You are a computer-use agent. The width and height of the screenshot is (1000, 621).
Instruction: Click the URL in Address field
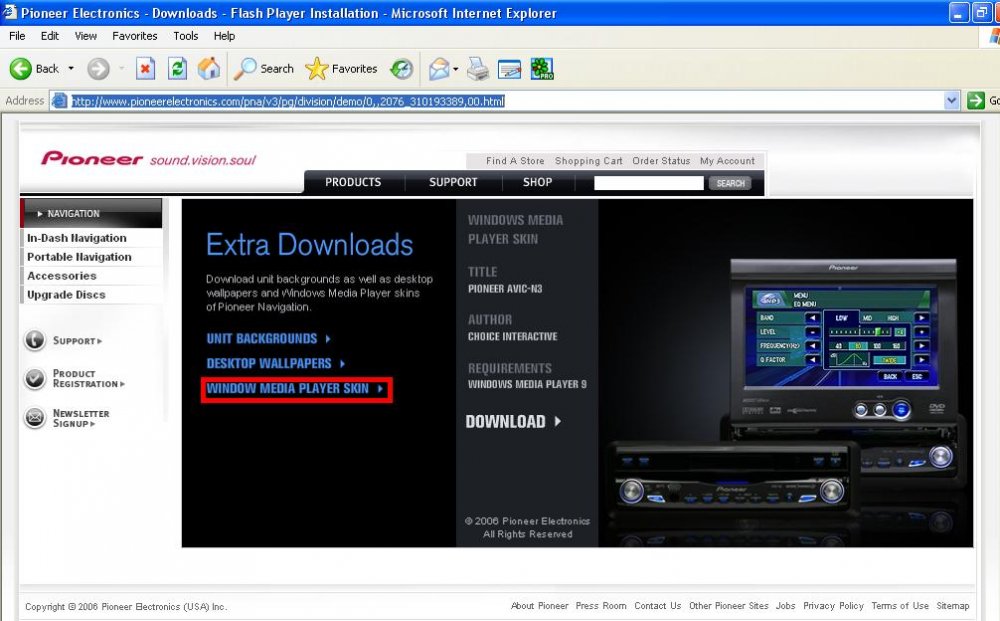pos(288,101)
